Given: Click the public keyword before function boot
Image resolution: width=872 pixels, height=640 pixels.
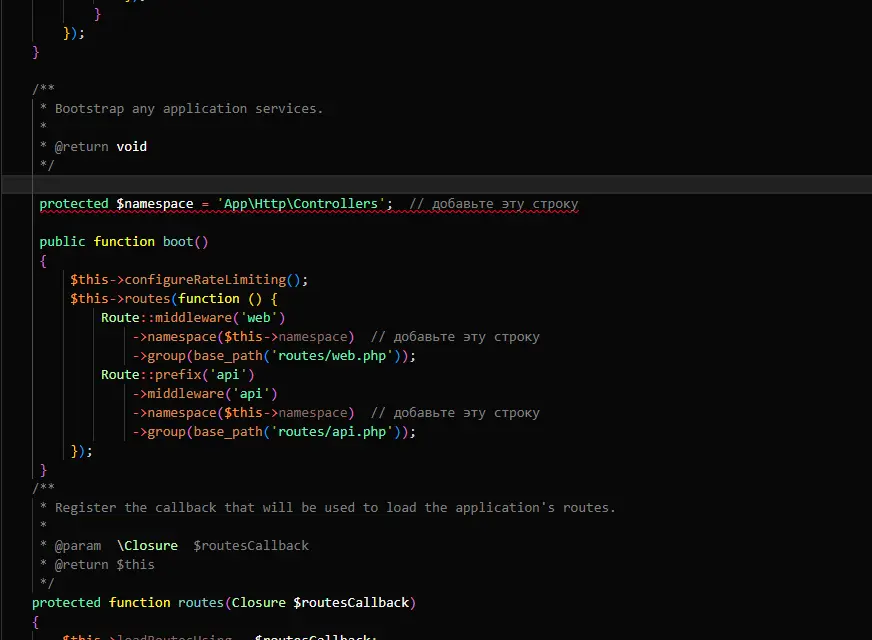Looking at the screenshot, I should [x=62, y=242].
